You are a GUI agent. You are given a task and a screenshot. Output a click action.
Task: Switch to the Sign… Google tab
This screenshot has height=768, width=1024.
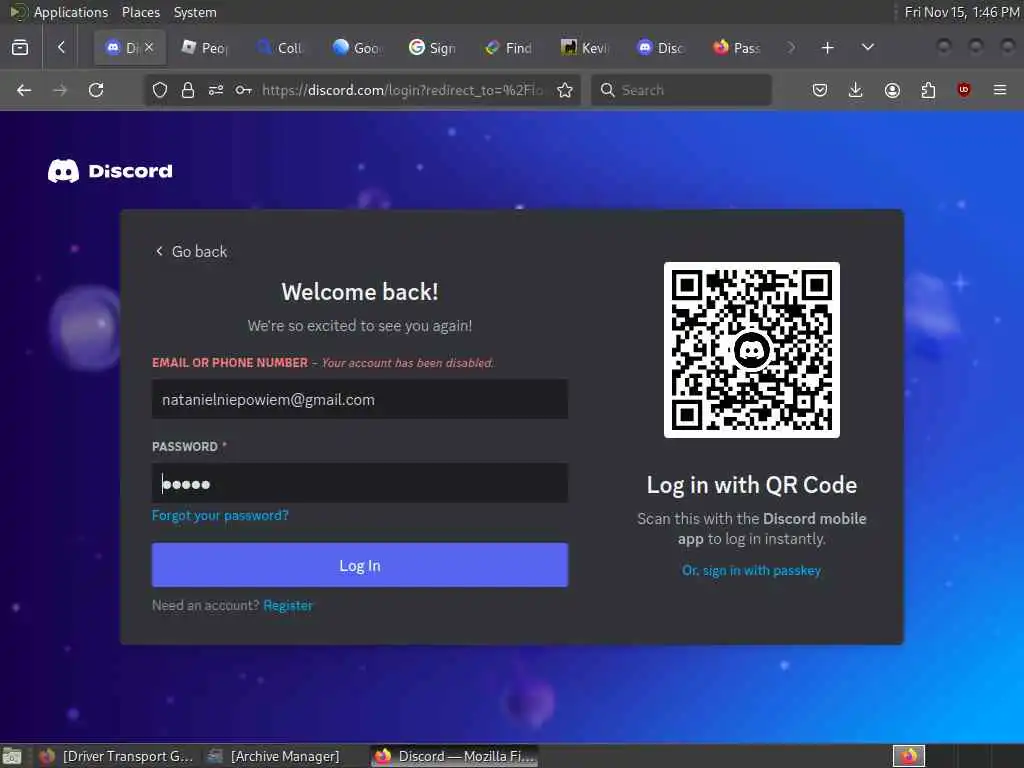(432, 48)
